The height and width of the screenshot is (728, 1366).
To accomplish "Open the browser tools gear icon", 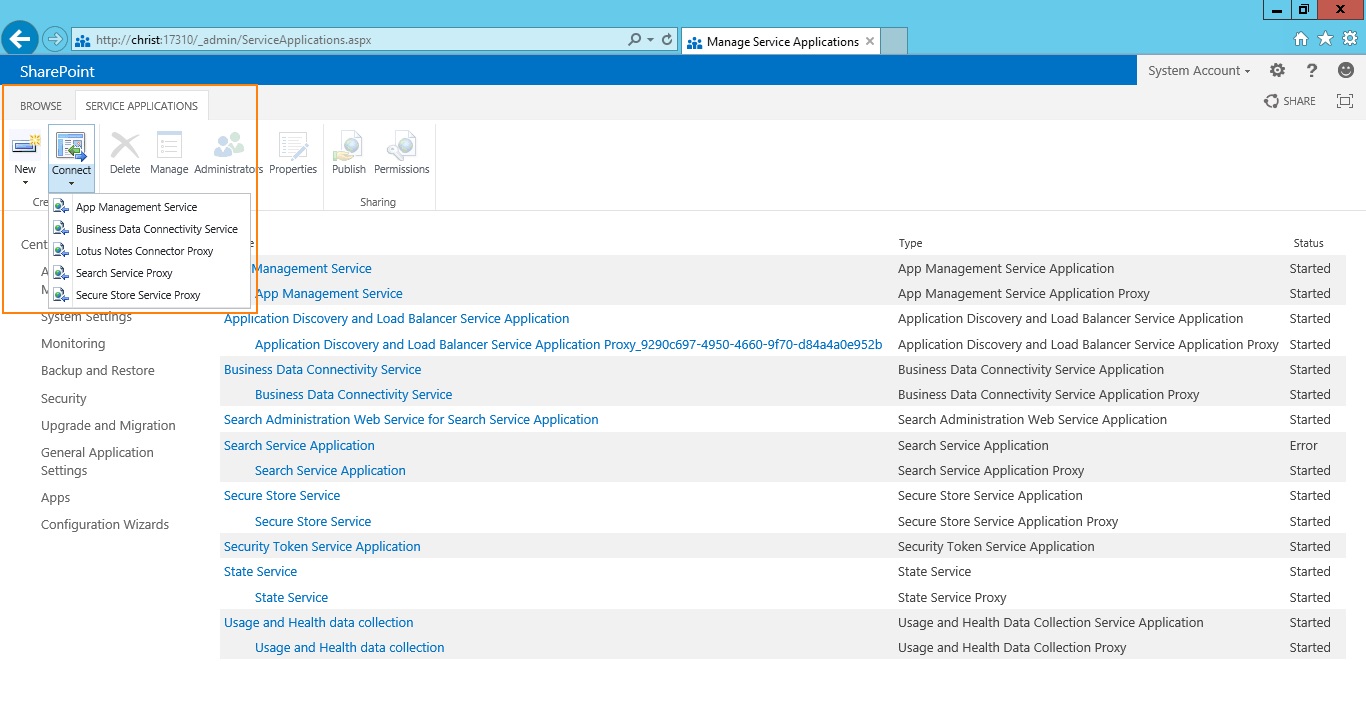I will [1350, 39].
